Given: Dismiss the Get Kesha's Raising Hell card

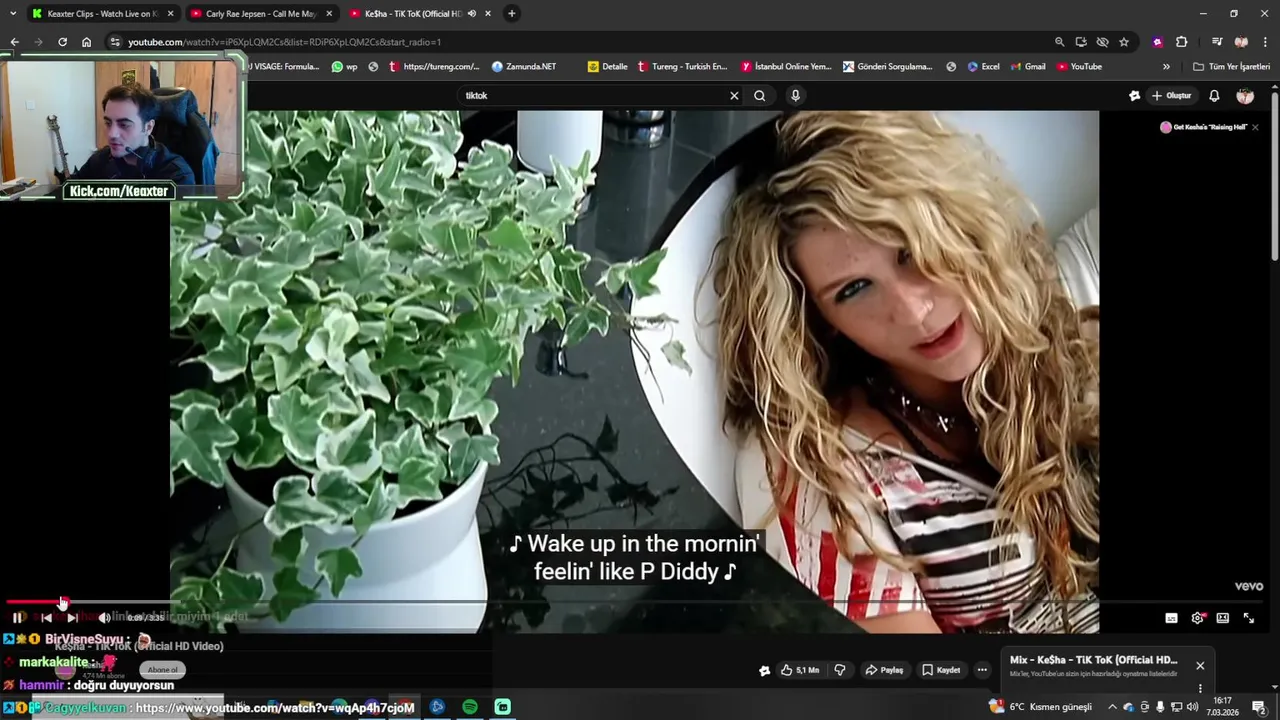Looking at the screenshot, I should coord(1255,127).
